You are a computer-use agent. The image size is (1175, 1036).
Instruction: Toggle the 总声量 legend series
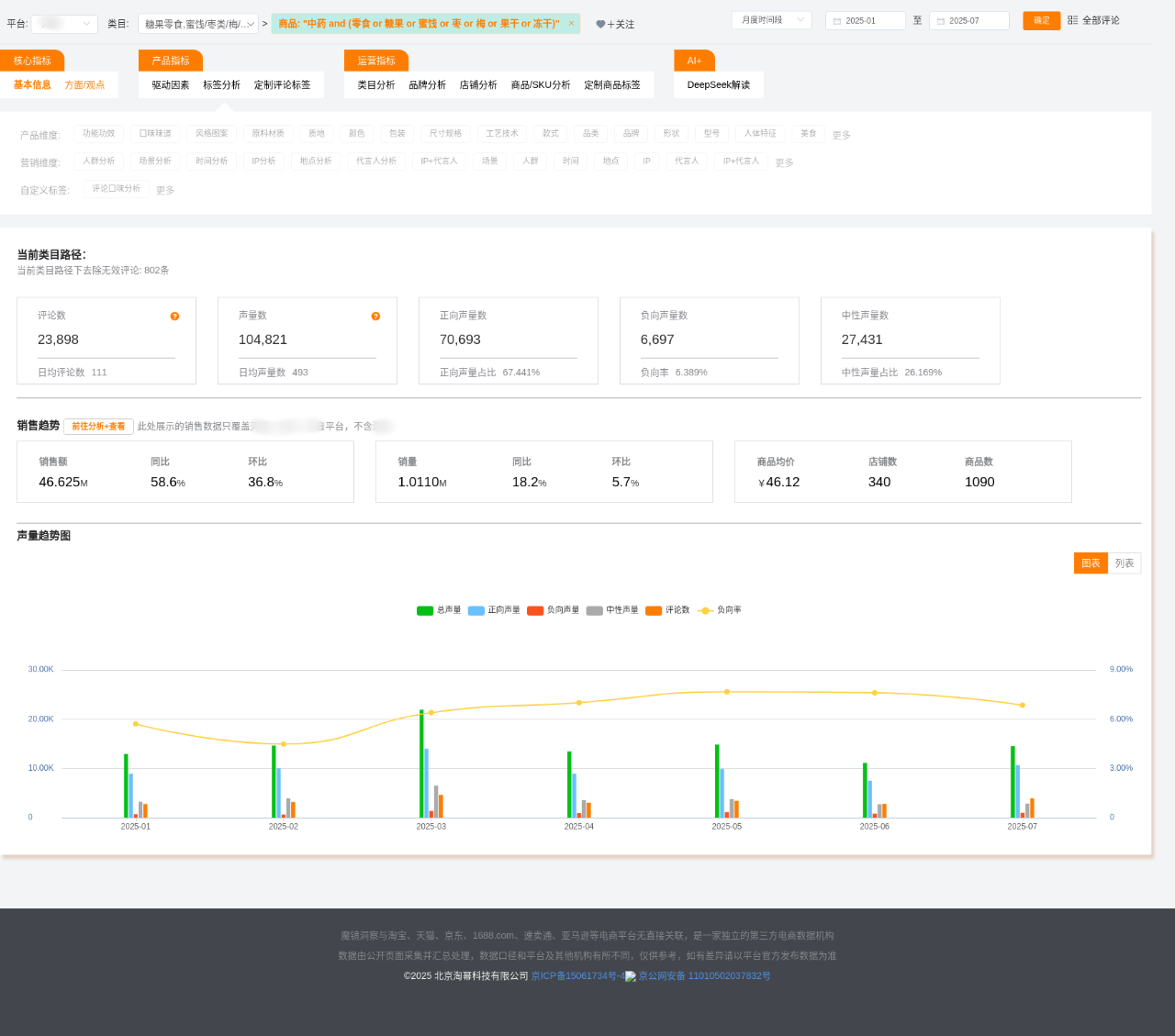[x=439, y=610]
